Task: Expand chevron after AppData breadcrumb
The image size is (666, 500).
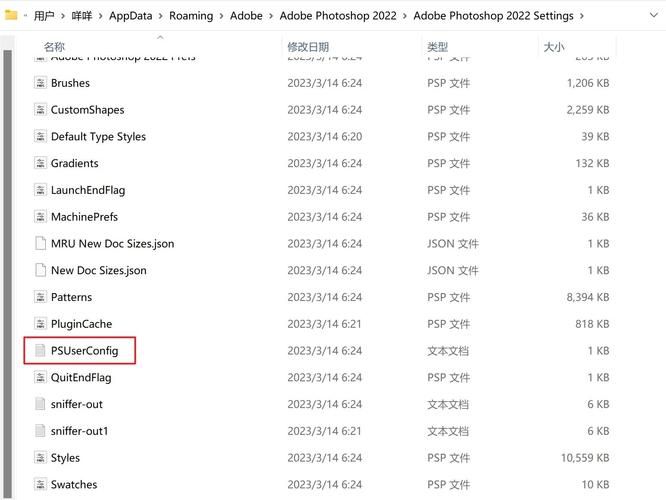Action: coord(161,16)
